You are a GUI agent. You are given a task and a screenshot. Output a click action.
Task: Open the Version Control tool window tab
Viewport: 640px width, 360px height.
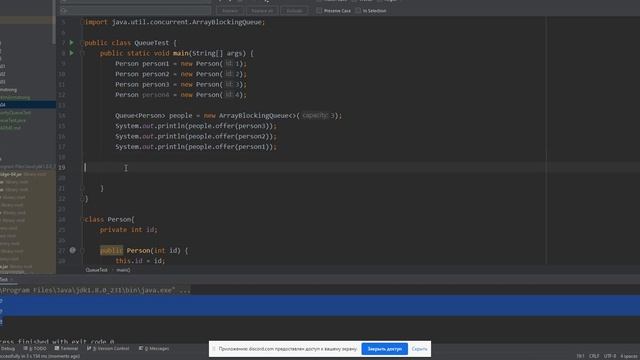[108, 349]
